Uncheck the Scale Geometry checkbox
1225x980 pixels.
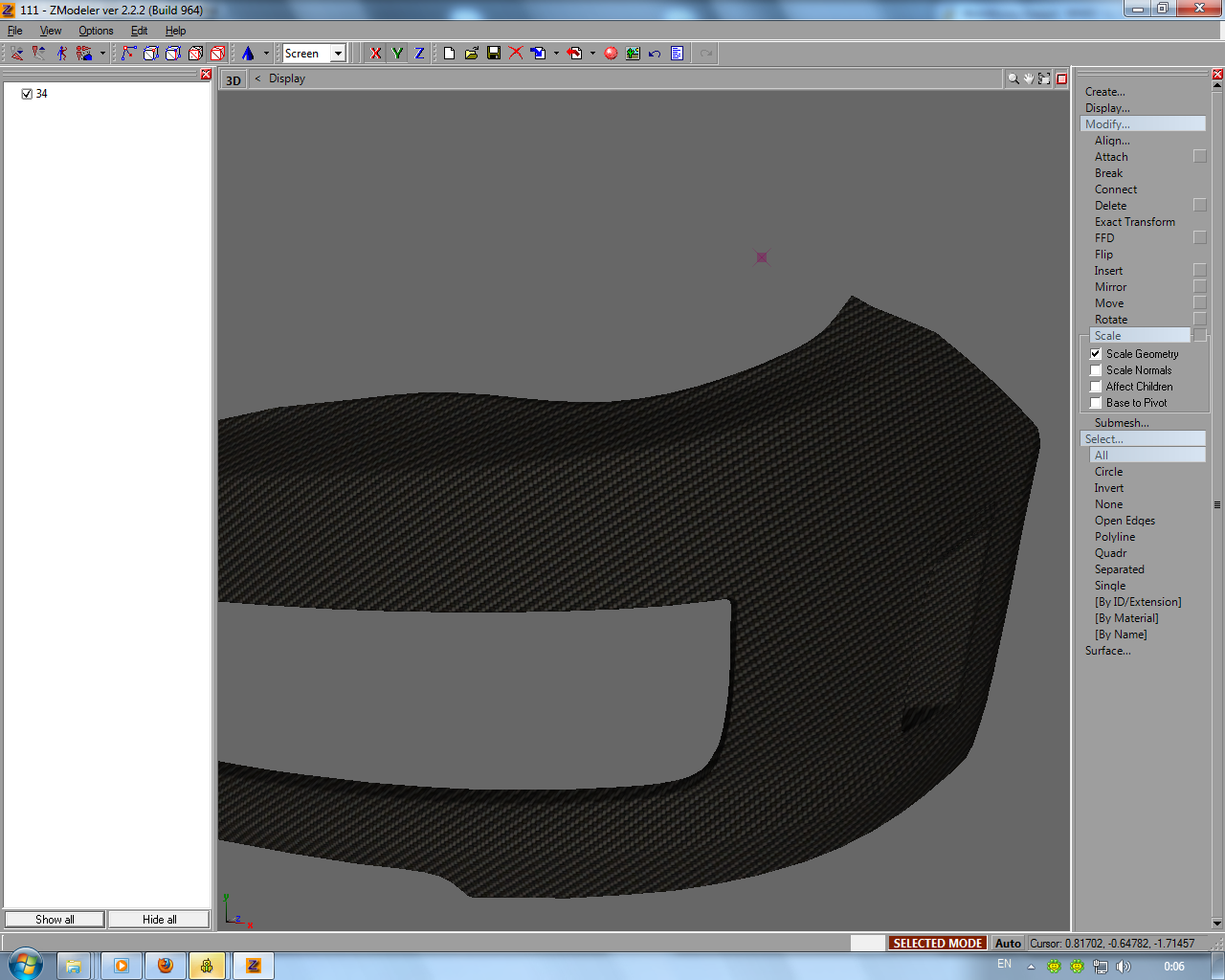point(1096,354)
